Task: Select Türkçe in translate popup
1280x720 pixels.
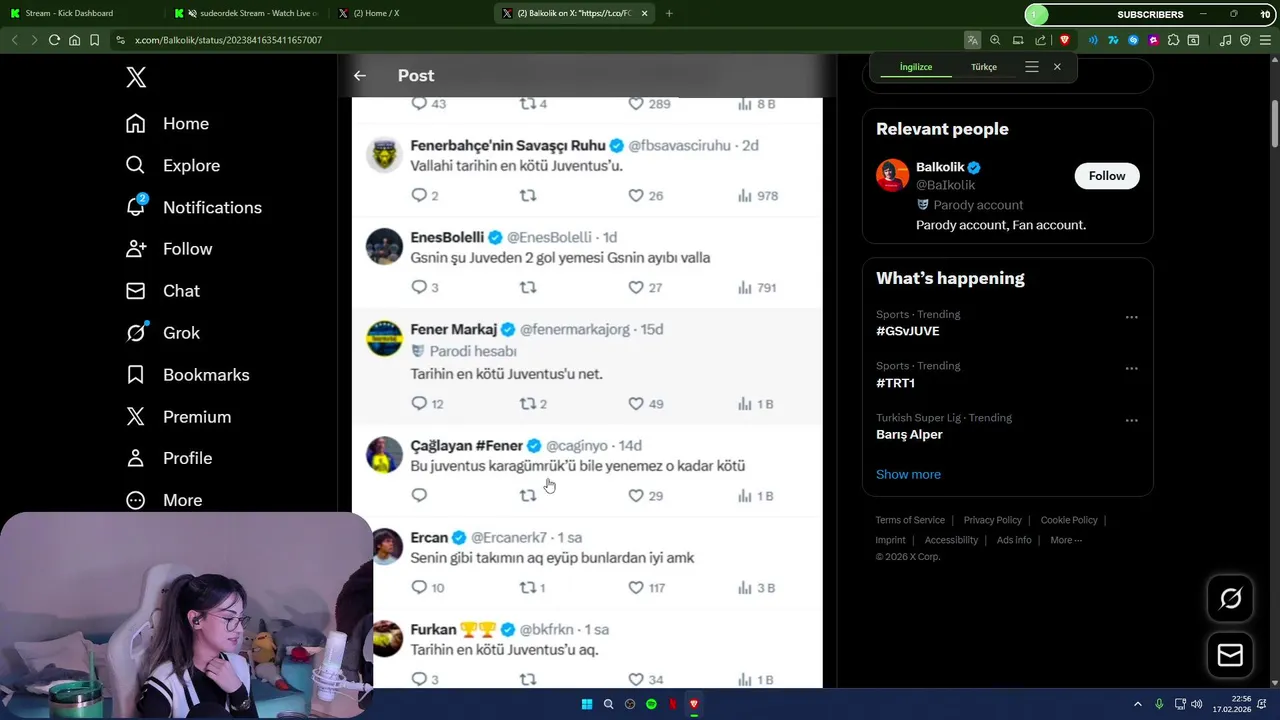Action: [984, 67]
